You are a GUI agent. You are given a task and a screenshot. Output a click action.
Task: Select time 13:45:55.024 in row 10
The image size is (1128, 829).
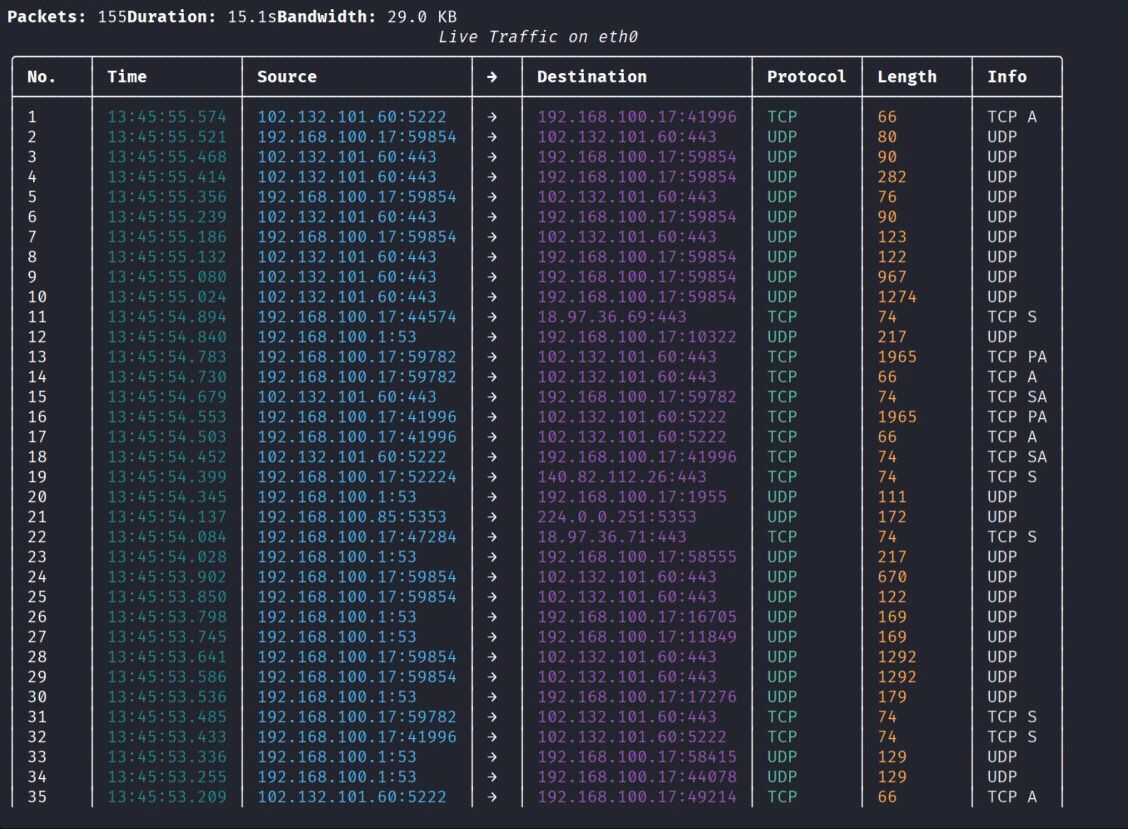(x=167, y=297)
